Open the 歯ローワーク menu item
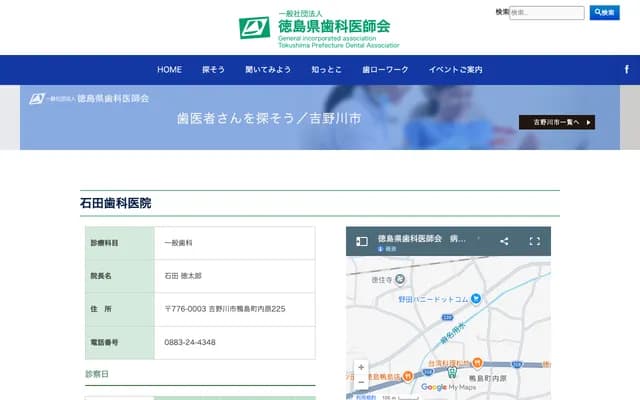This screenshot has width=640, height=400. click(385, 70)
